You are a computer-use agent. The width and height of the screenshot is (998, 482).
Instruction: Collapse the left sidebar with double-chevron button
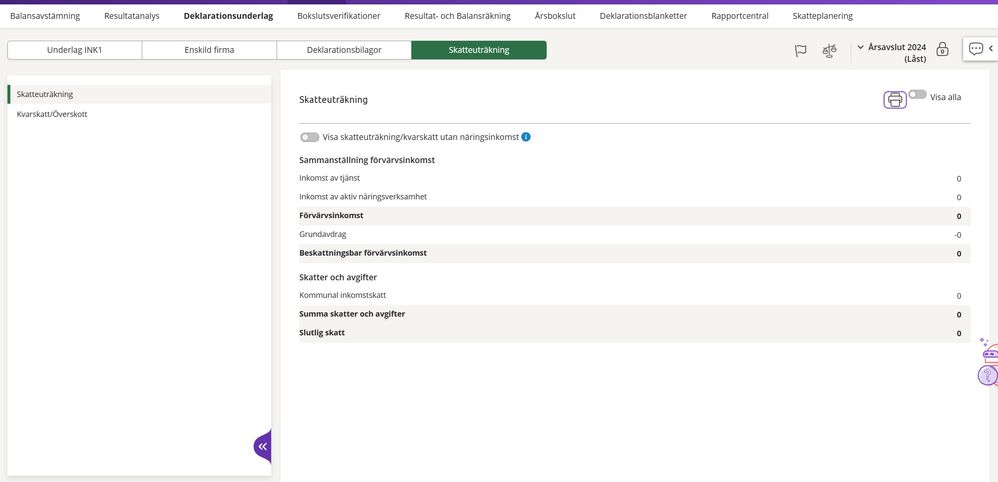point(262,446)
